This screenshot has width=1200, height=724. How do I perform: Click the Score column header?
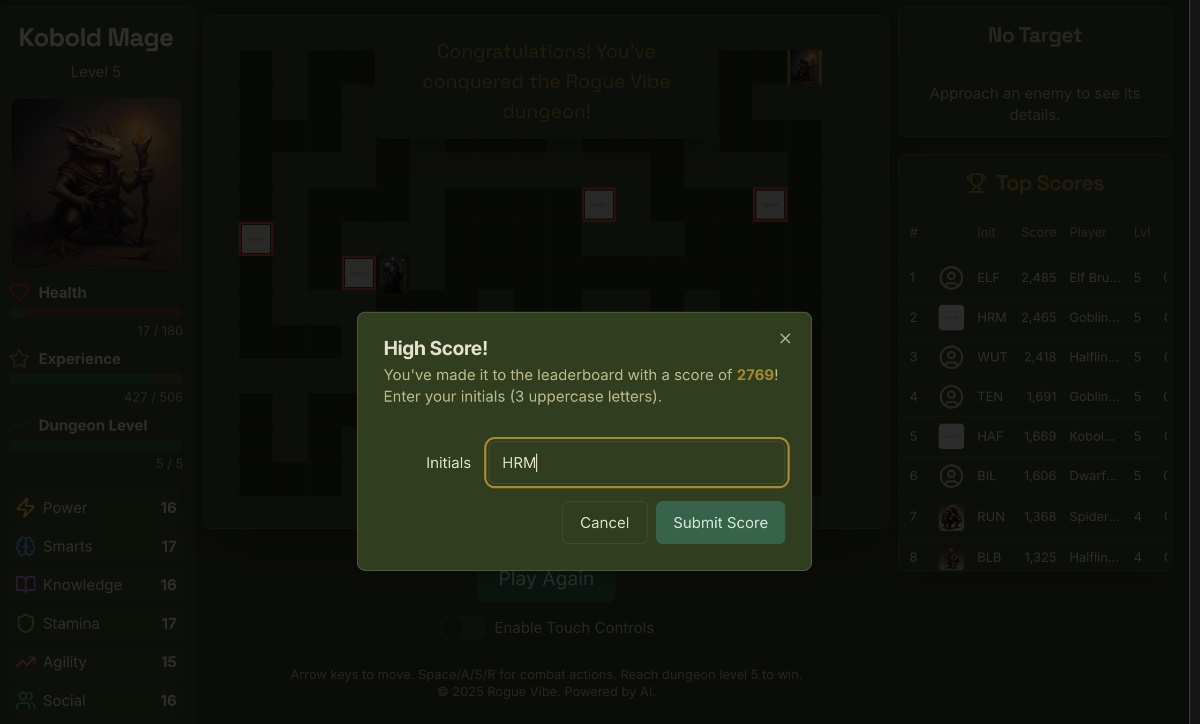tap(1038, 232)
